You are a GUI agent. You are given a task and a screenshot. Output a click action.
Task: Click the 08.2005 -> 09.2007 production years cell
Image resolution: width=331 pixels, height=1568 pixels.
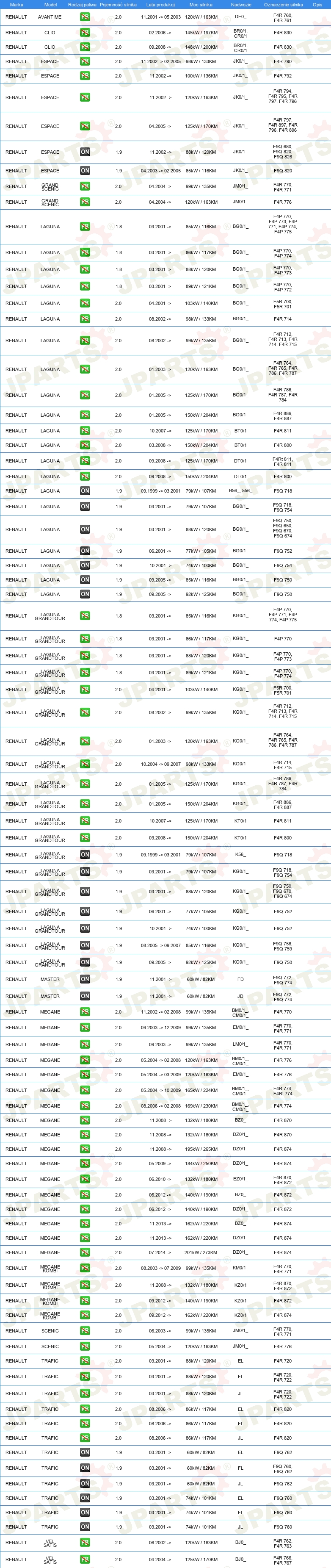coord(161,945)
